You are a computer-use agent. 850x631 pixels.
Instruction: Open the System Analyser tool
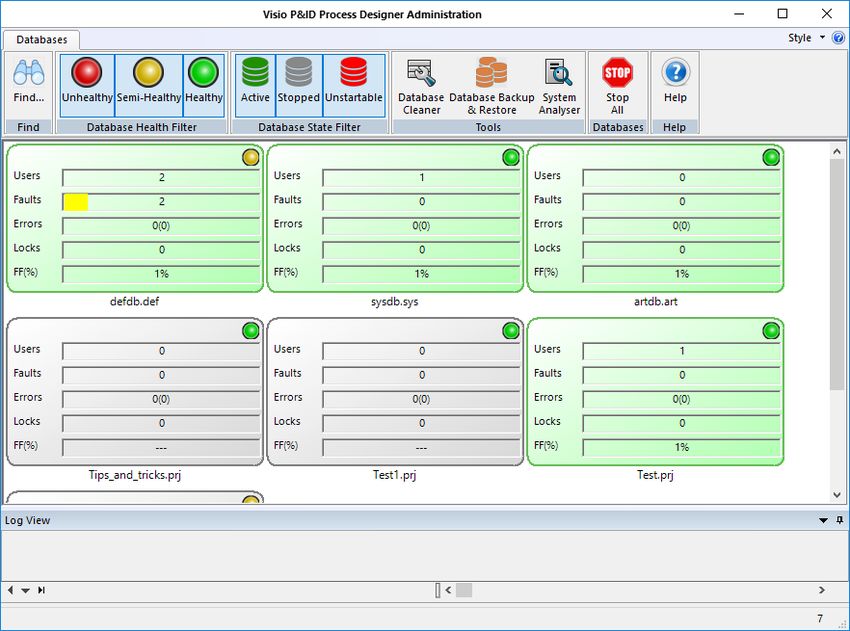click(x=559, y=87)
